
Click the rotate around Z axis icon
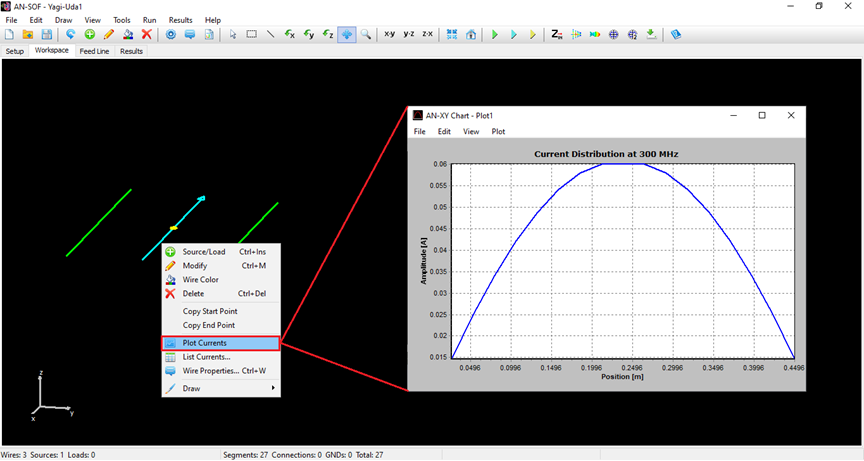click(328, 34)
